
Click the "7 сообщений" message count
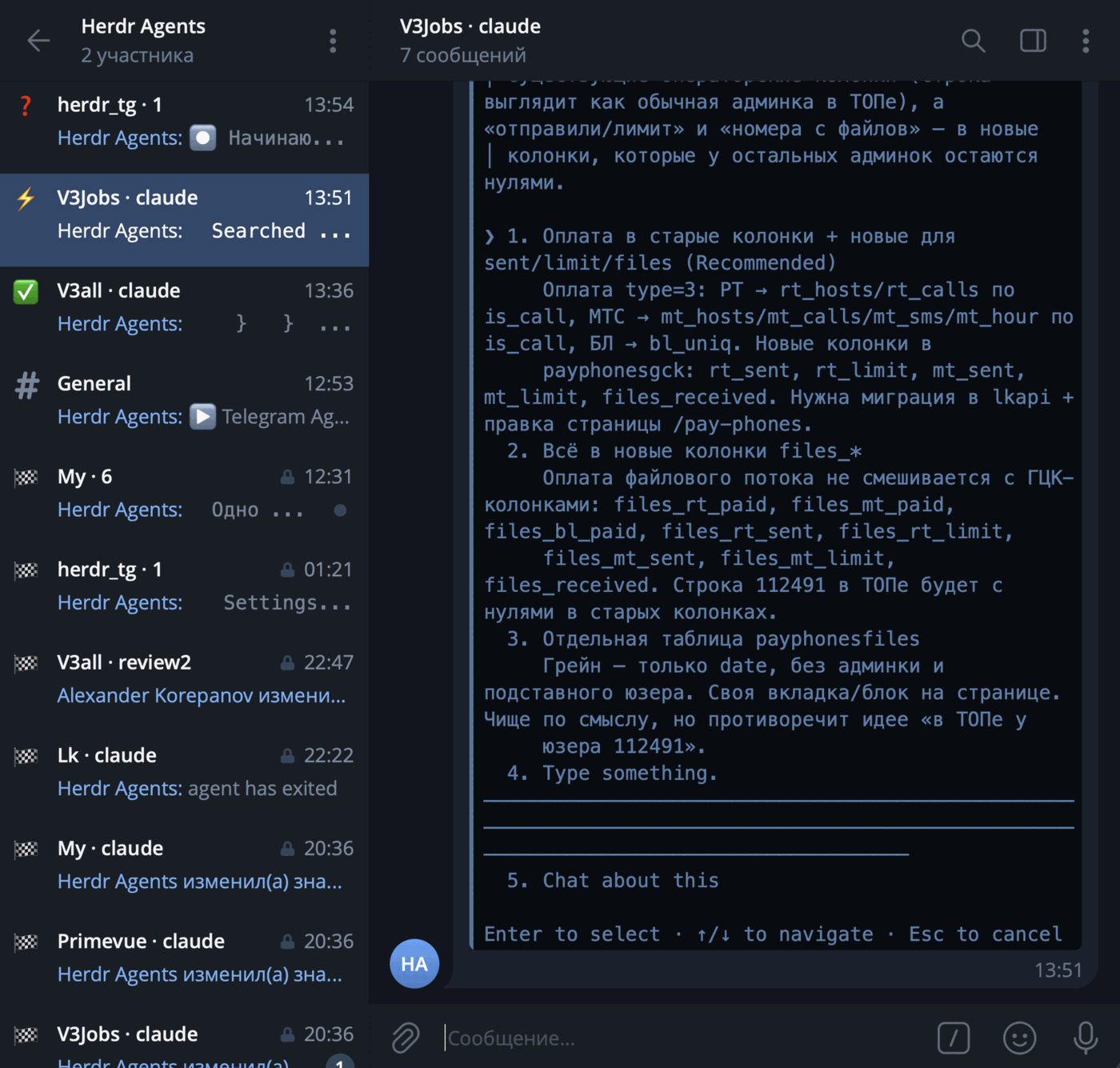[462, 55]
